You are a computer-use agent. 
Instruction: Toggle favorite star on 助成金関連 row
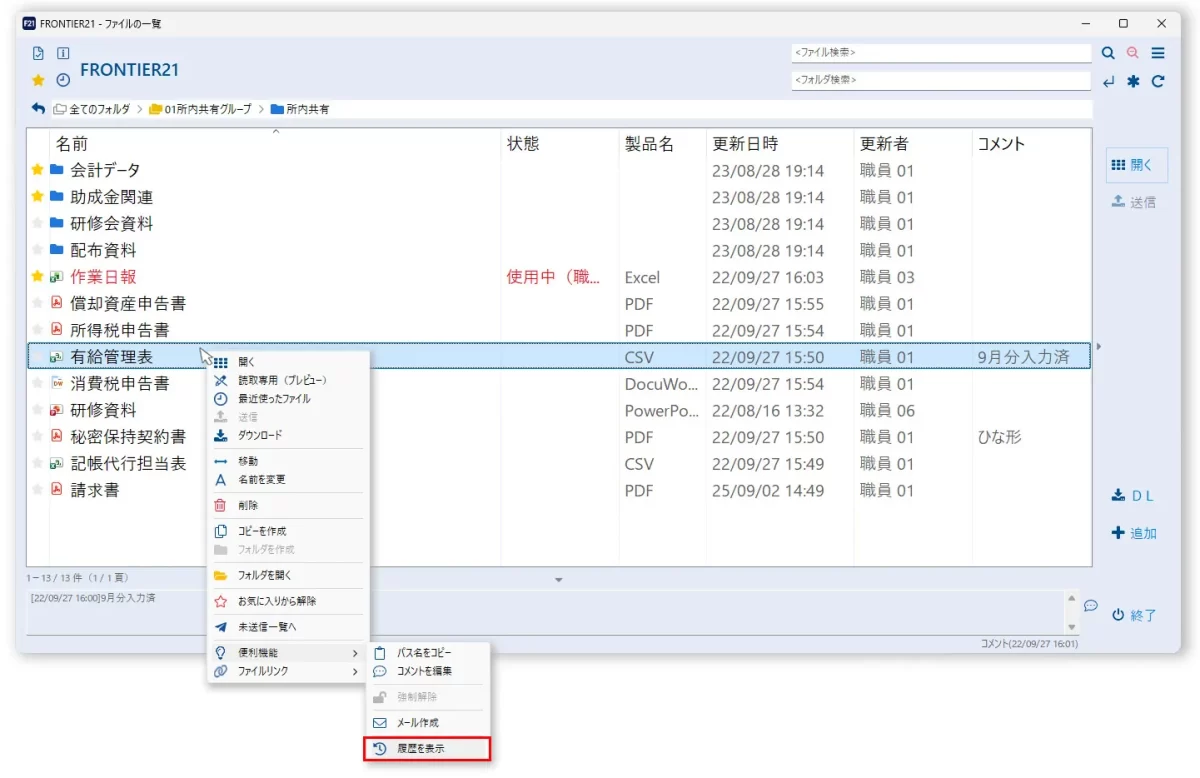click(38, 197)
